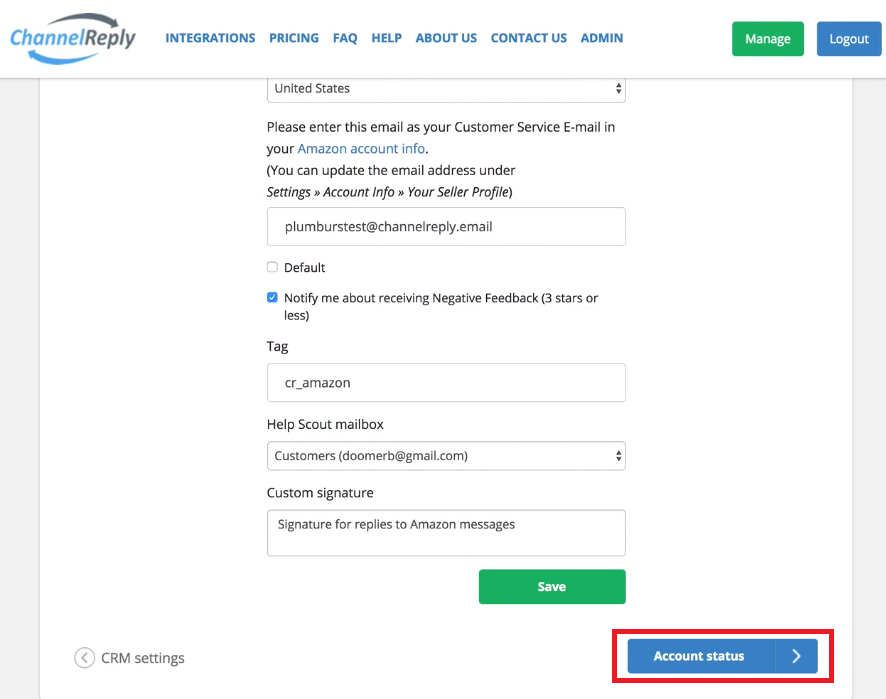Click the chevron arrow on Account status
The width and height of the screenshot is (886, 699).
tap(796, 656)
